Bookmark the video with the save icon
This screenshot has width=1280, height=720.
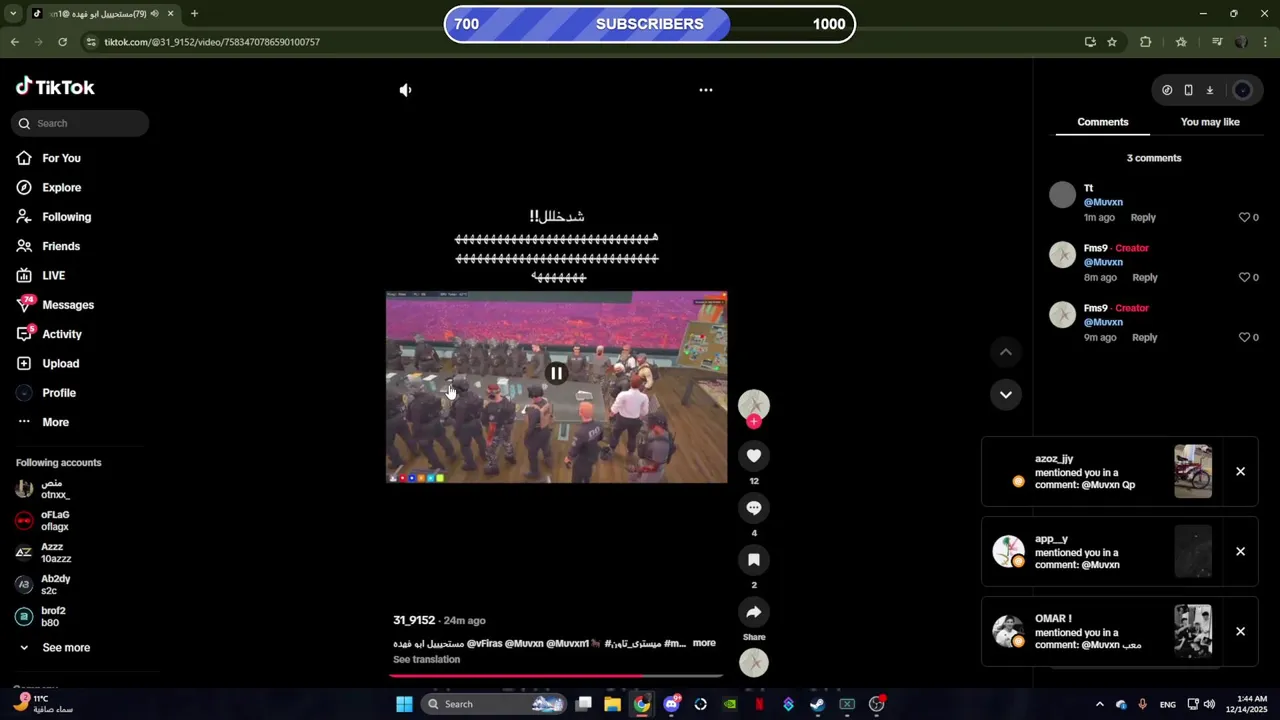point(754,560)
